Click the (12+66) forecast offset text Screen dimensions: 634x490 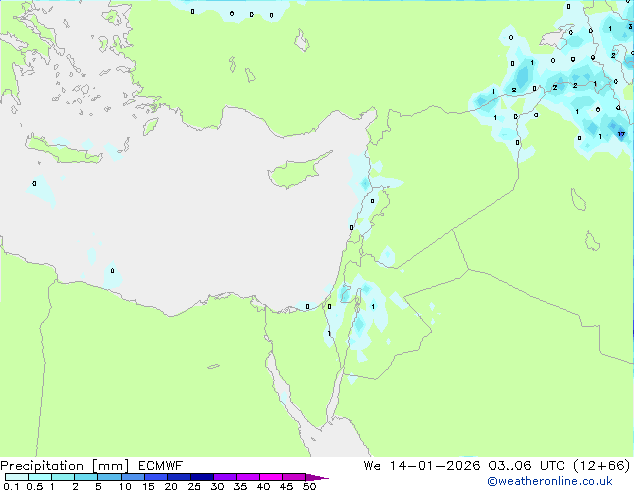tap(602, 466)
